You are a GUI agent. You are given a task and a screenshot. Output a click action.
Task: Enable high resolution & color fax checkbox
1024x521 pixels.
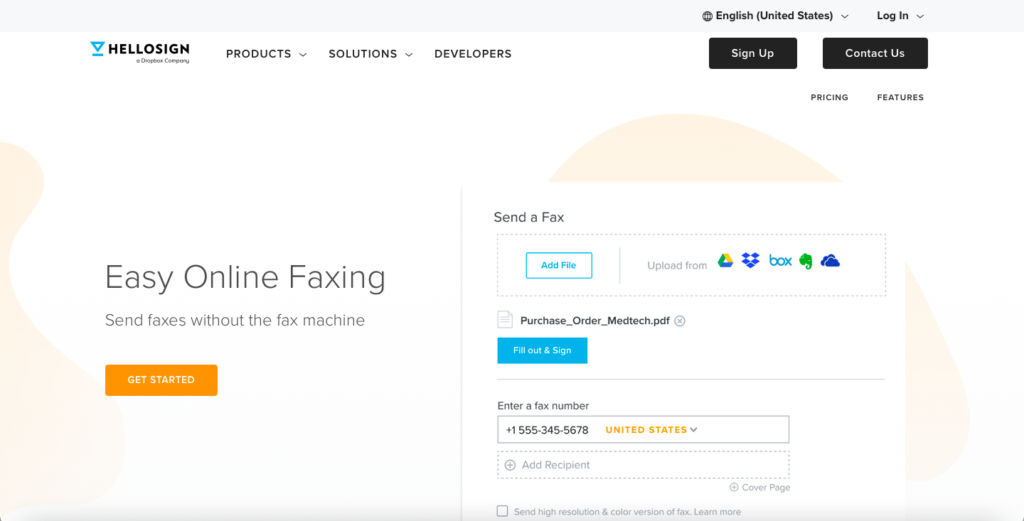click(x=502, y=511)
